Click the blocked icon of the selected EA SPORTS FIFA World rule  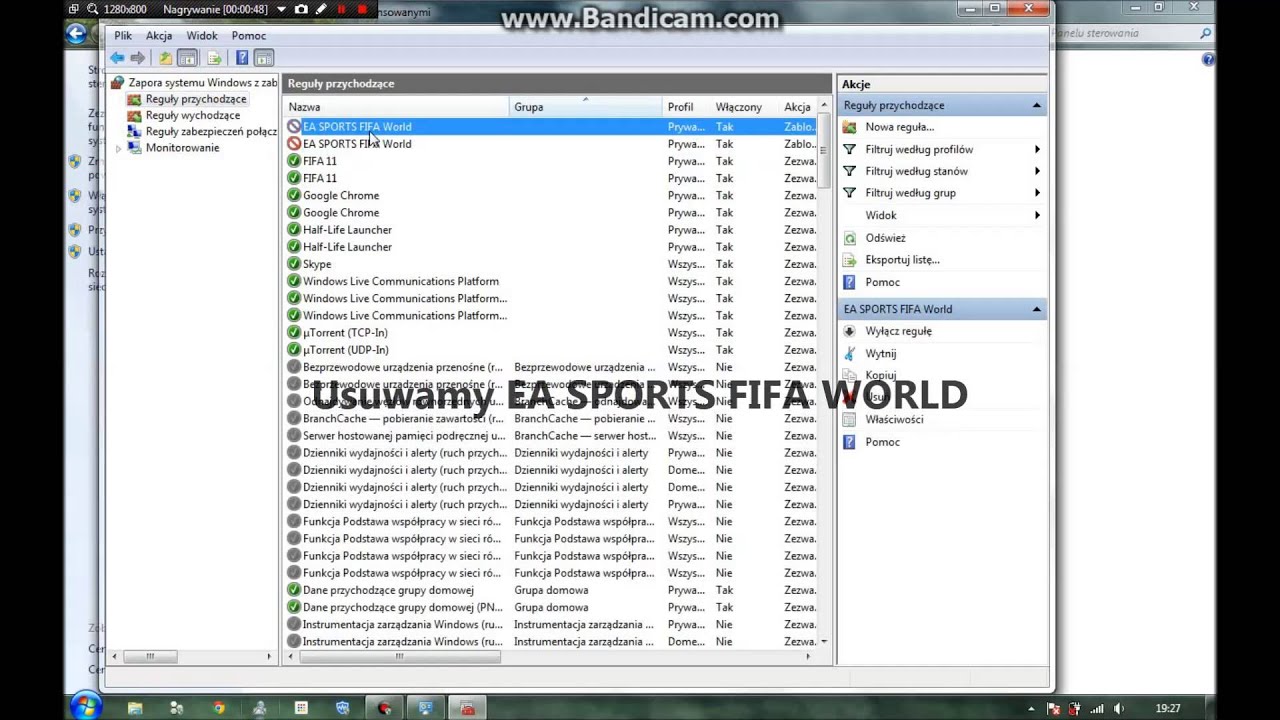pos(294,127)
